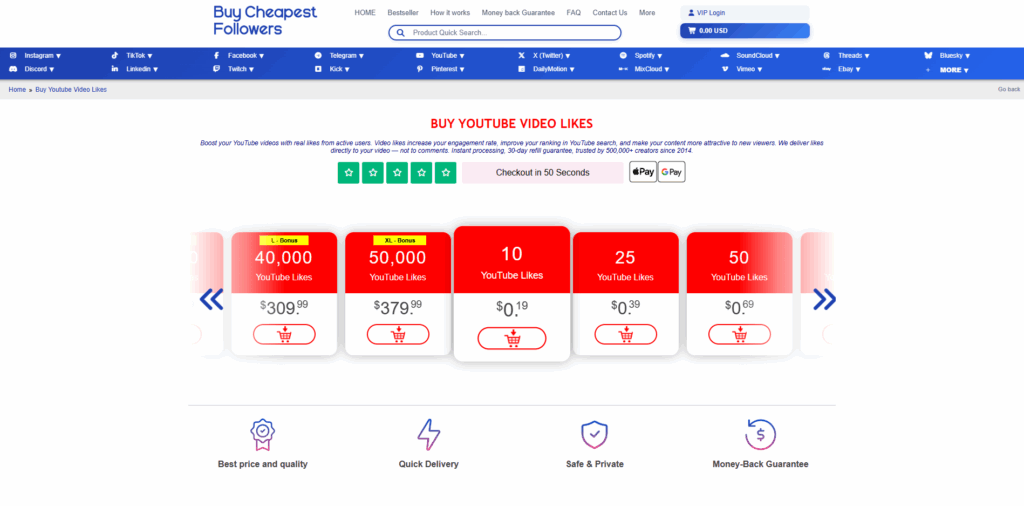The image size is (1024, 506).
Task: Expand the Facebook category dropdown
Action: point(246,55)
